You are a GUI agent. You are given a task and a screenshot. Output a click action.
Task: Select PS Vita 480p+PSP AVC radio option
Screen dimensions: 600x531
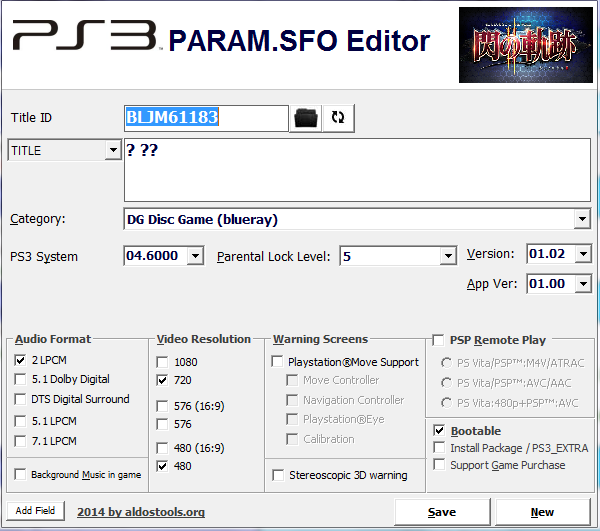pyautogui.click(x=446, y=403)
